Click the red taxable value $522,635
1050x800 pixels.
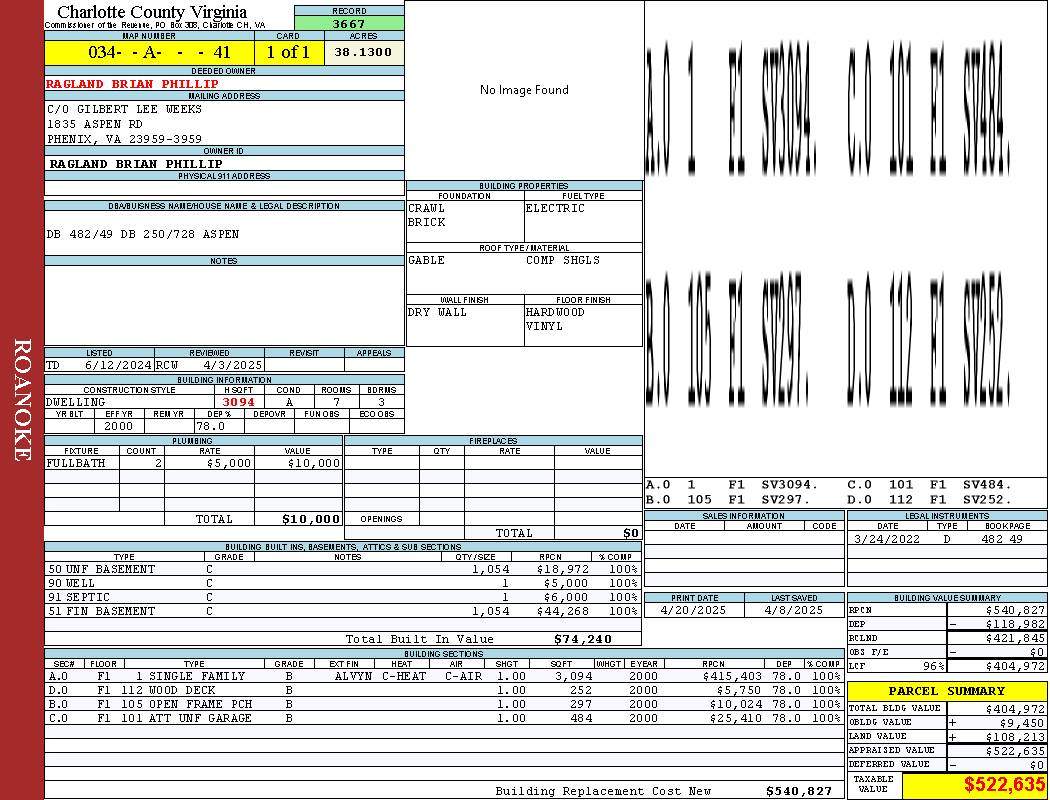(x=1004, y=785)
